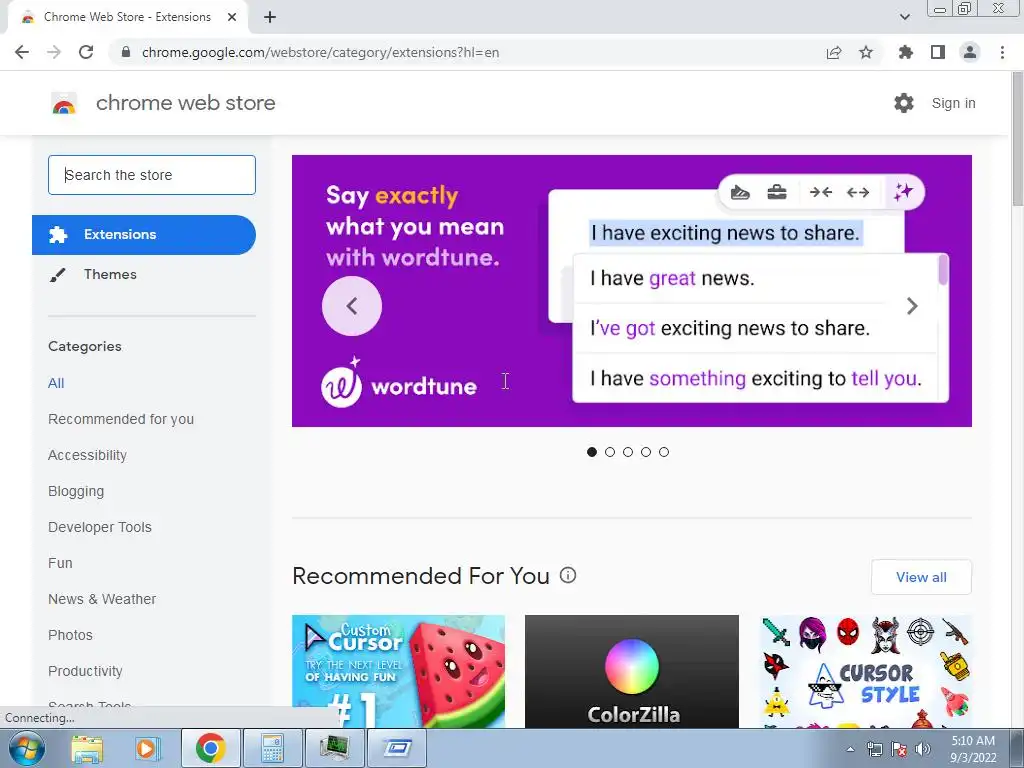This screenshot has height=768, width=1024.
Task: Open a new browser tab
Action: point(270,17)
